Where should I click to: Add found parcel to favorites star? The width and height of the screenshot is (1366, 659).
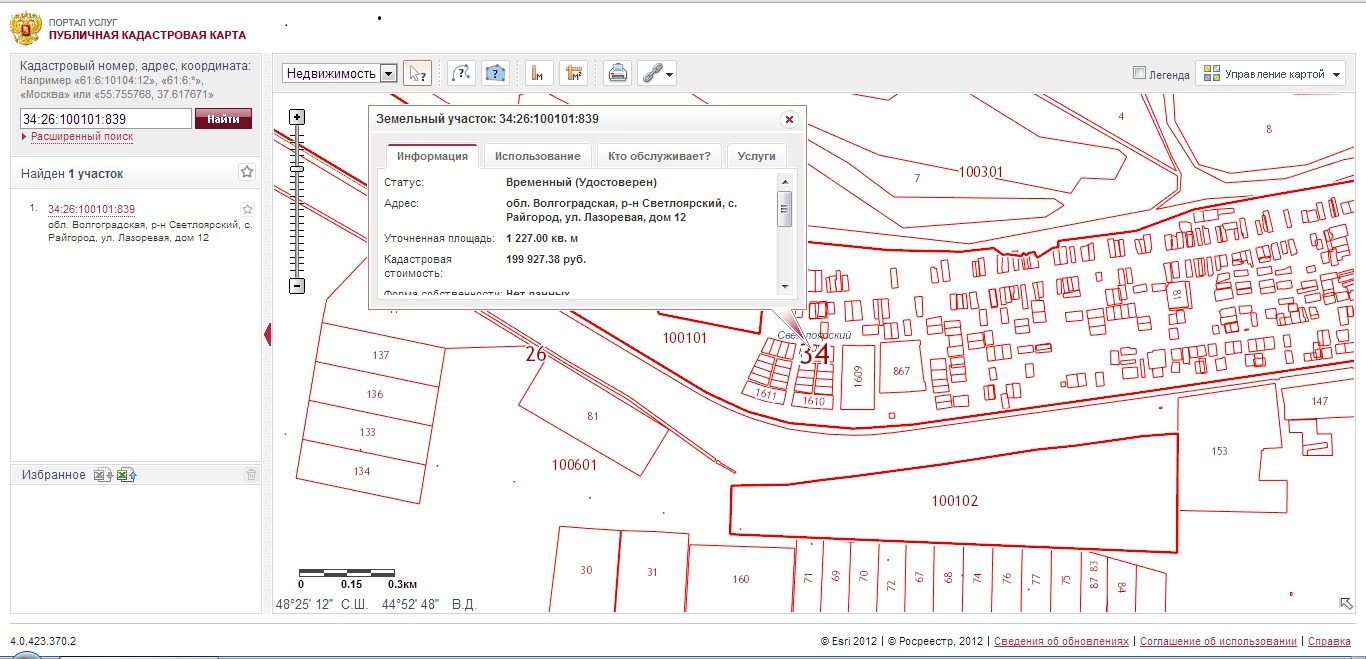click(247, 209)
